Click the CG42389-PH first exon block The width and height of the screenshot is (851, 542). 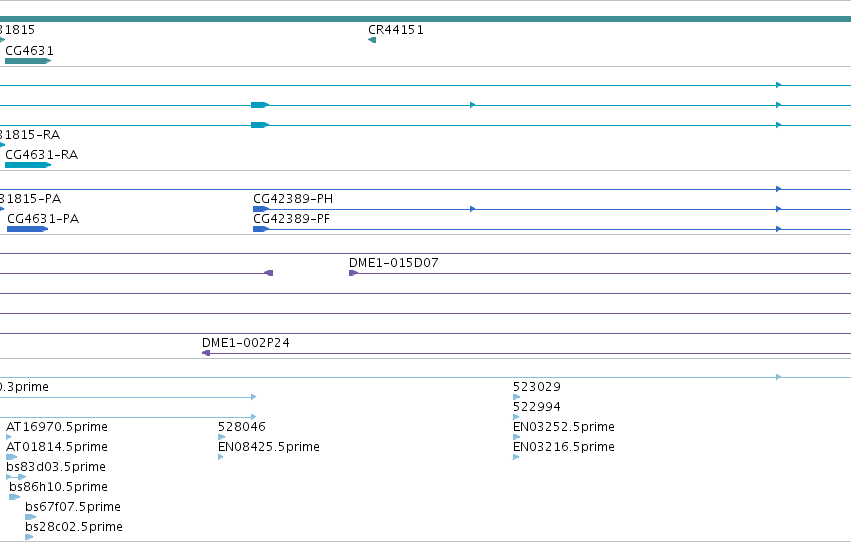(261, 209)
